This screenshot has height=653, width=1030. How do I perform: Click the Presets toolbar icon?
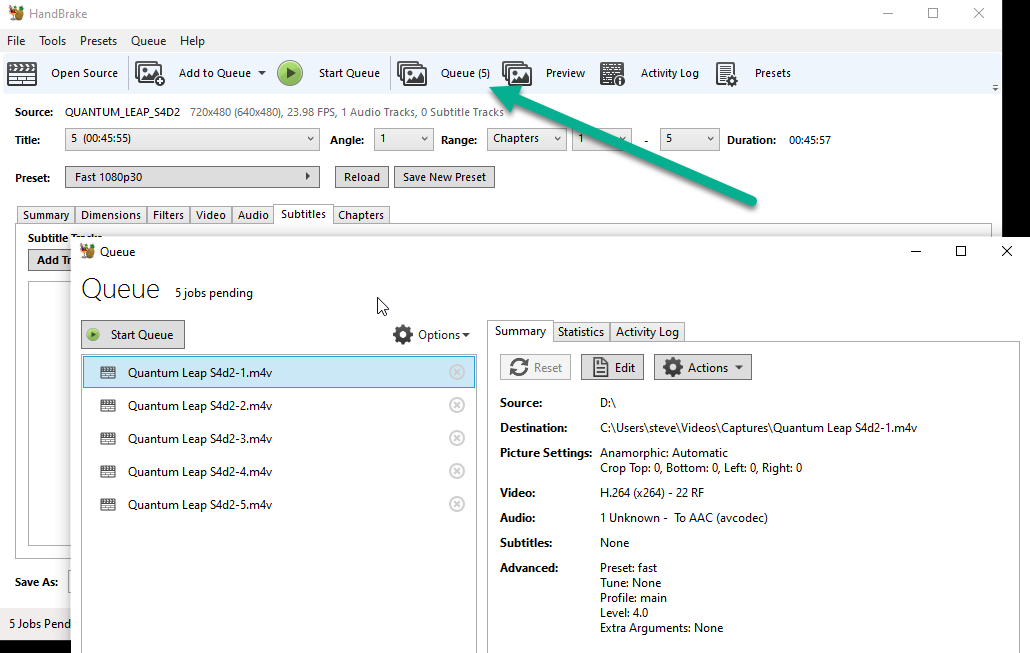click(x=727, y=74)
